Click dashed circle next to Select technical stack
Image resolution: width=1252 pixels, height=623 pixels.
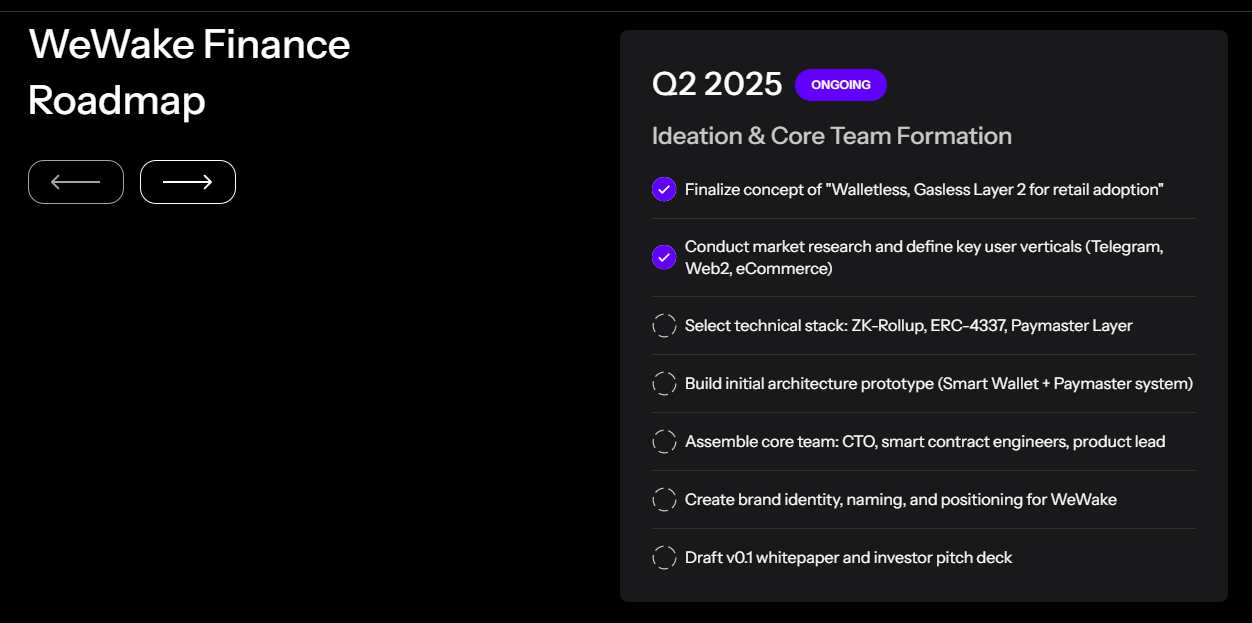[664, 325]
